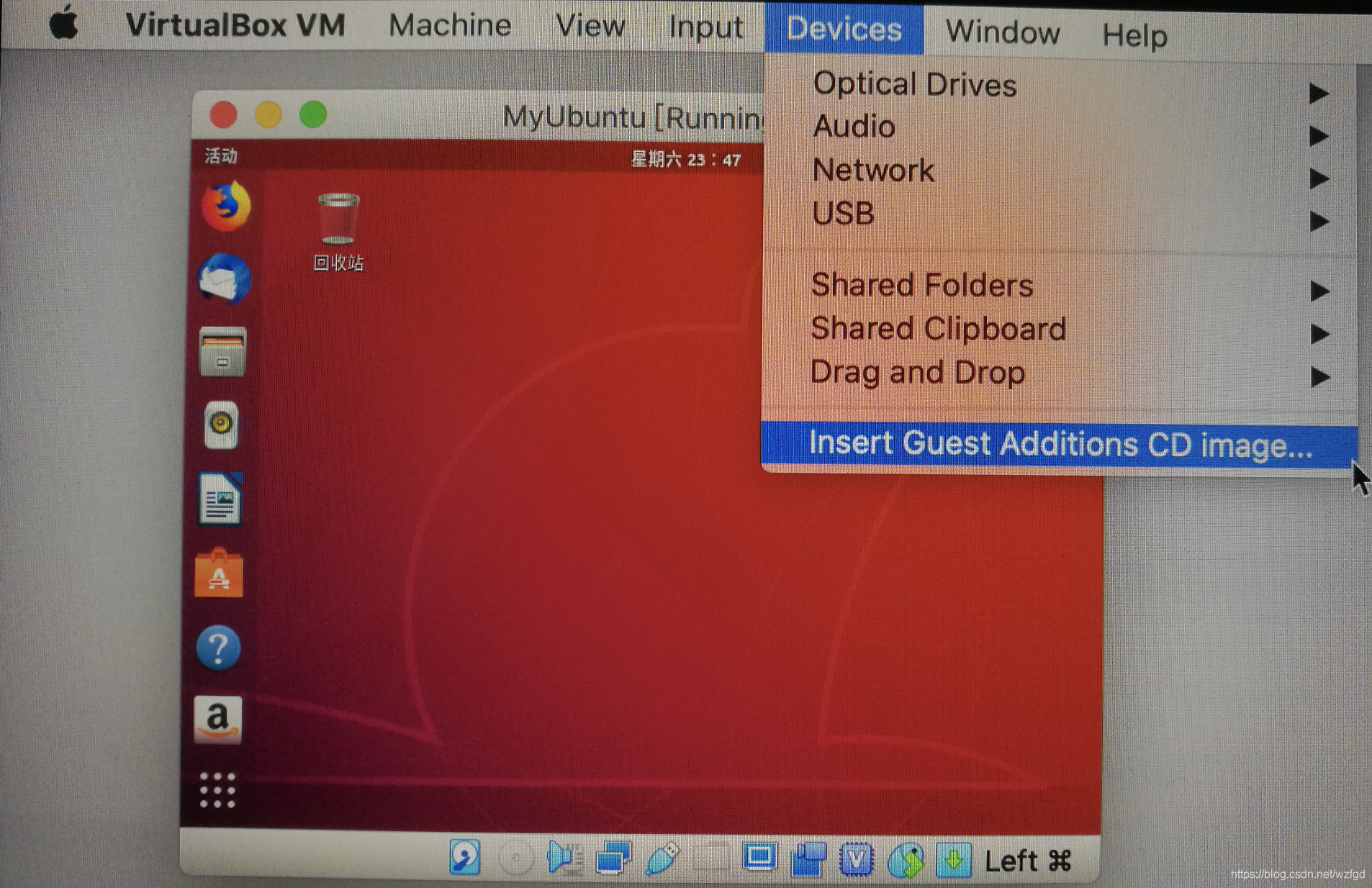
Task: Select Insert Guest Additions CD image
Action: point(1060,444)
